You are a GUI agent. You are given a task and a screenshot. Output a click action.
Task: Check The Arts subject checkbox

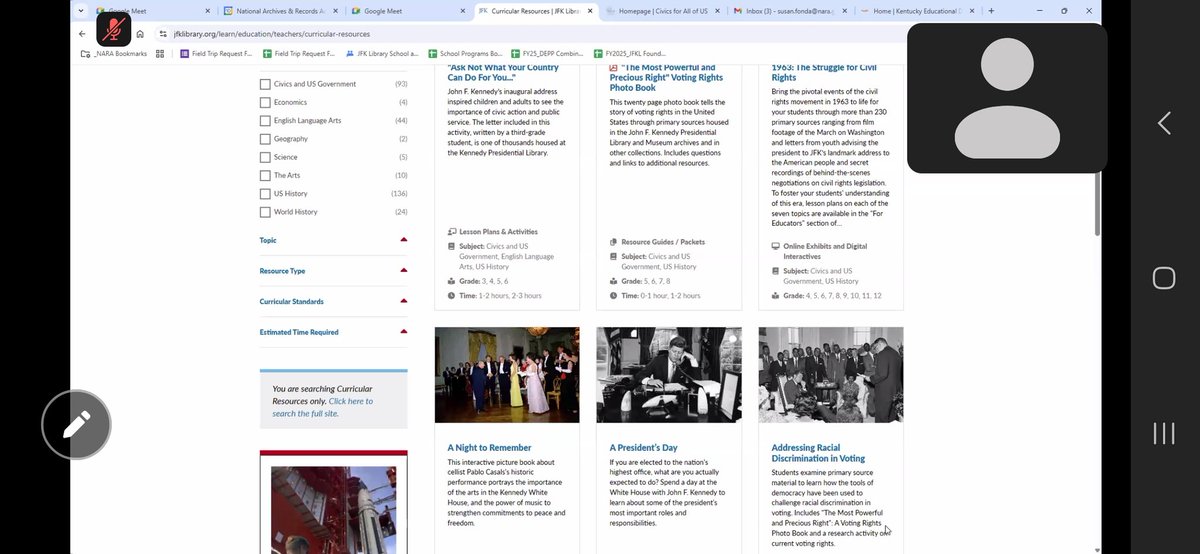coord(265,175)
